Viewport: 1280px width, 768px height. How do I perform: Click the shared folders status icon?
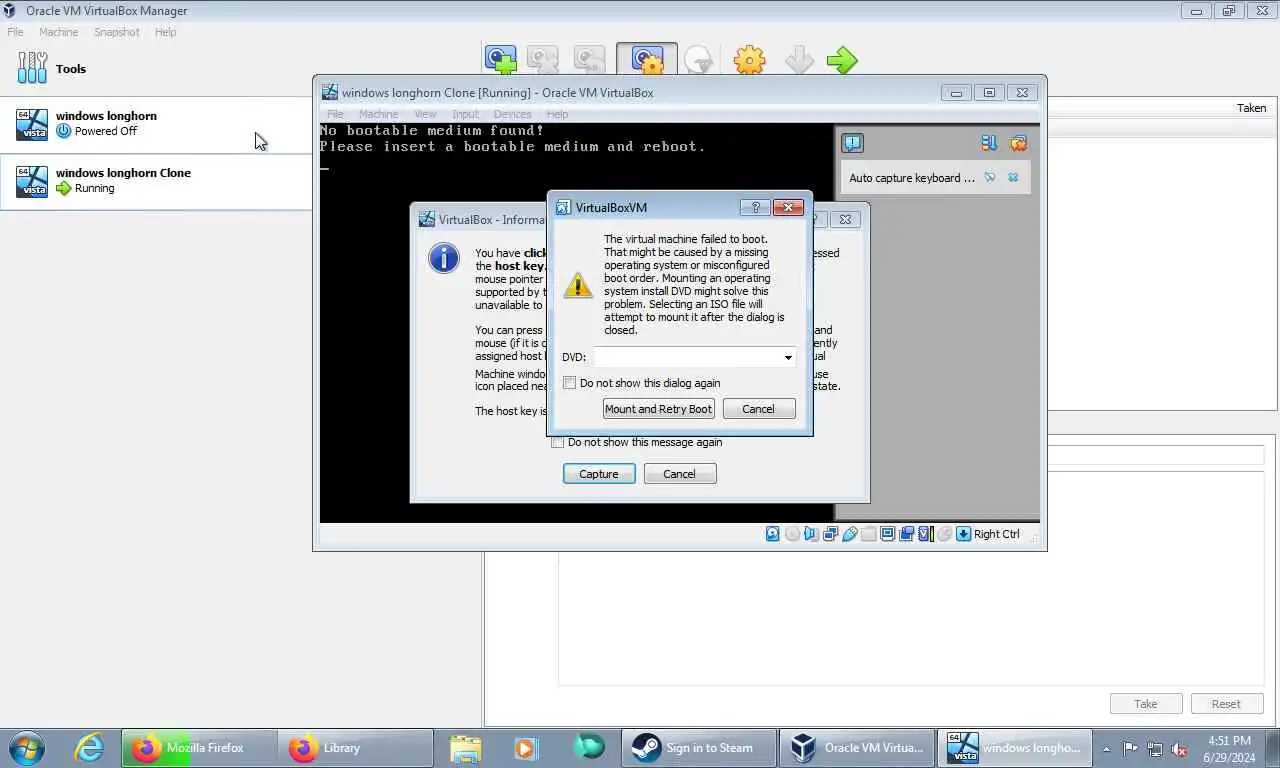point(868,534)
